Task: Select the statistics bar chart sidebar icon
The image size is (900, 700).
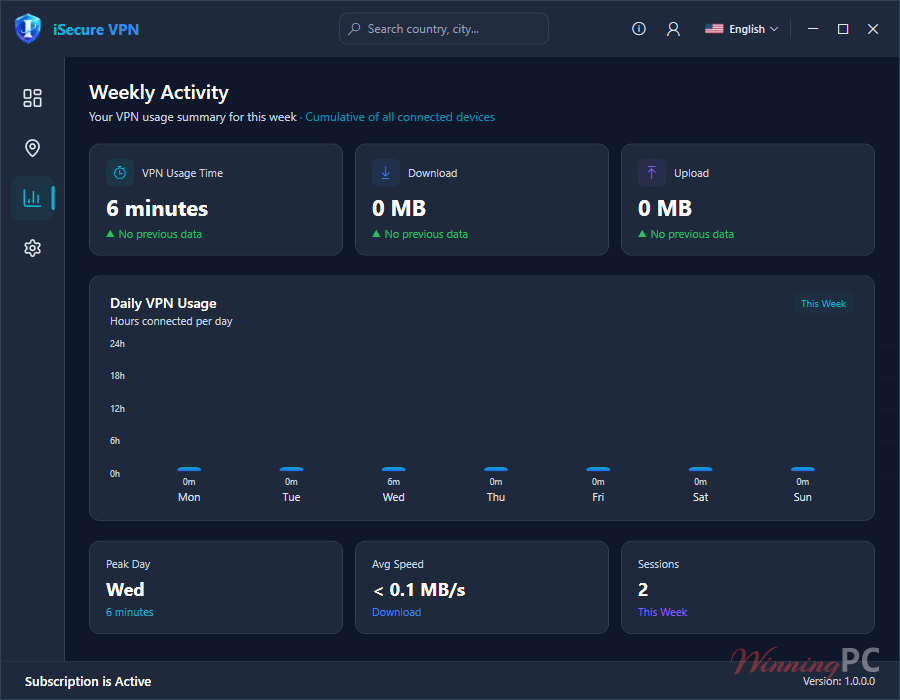Action: coord(32,198)
